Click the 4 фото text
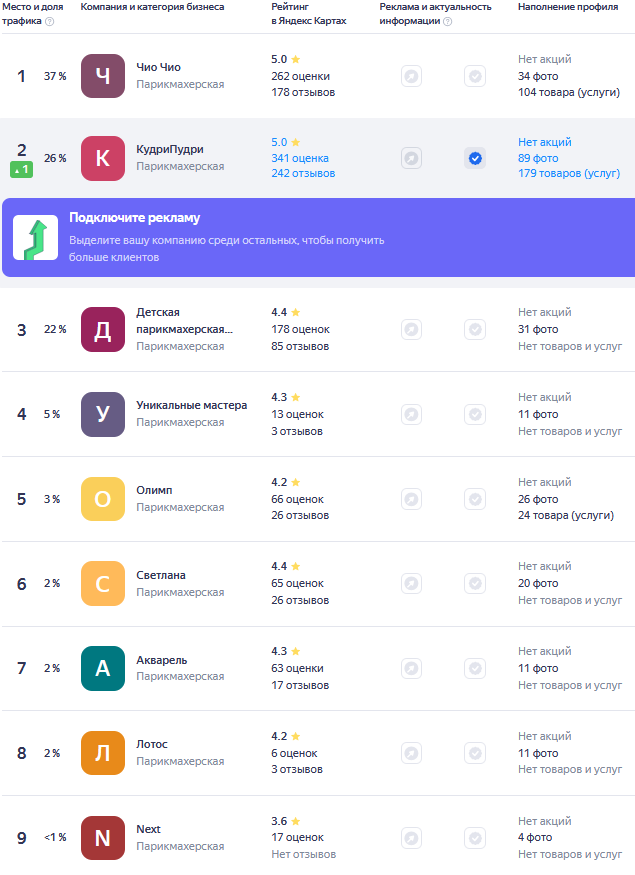This screenshot has height=875, width=635. (535, 837)
